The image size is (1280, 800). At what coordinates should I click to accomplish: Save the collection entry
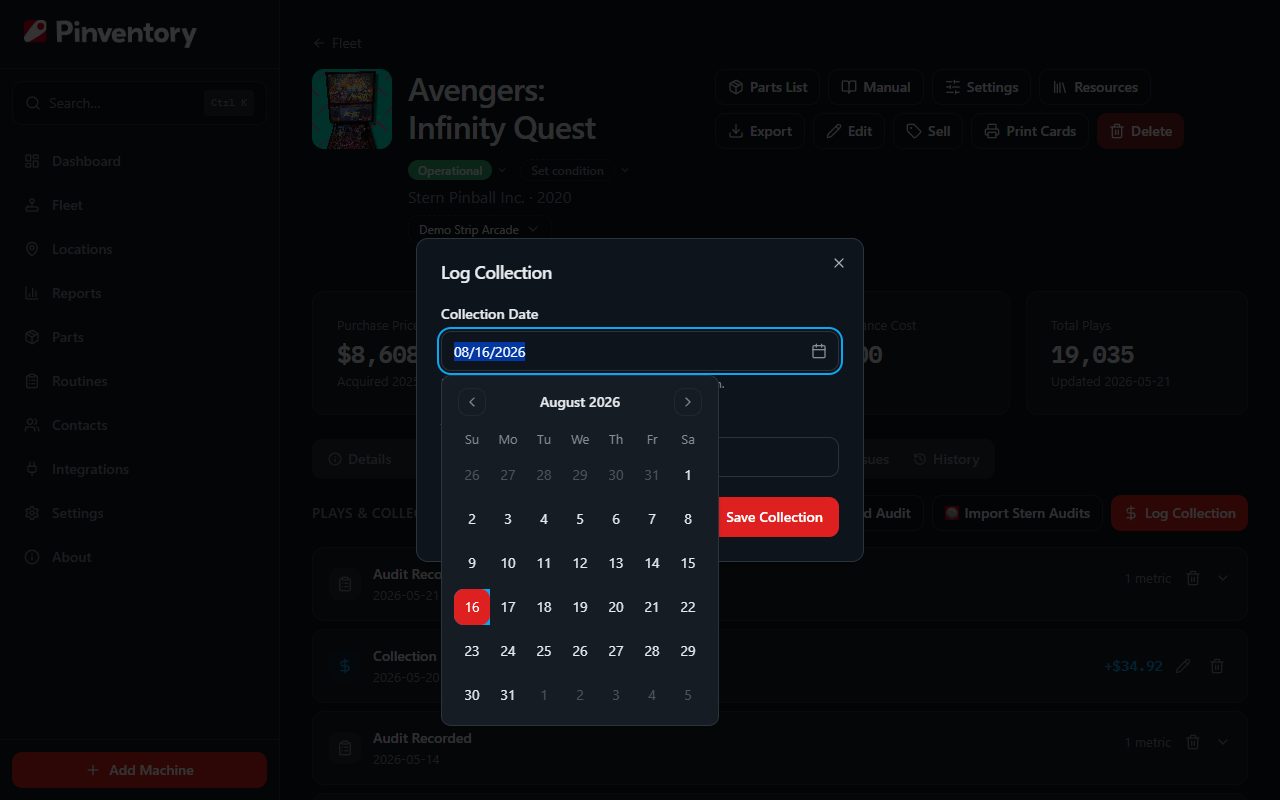(x=774, y=517)
